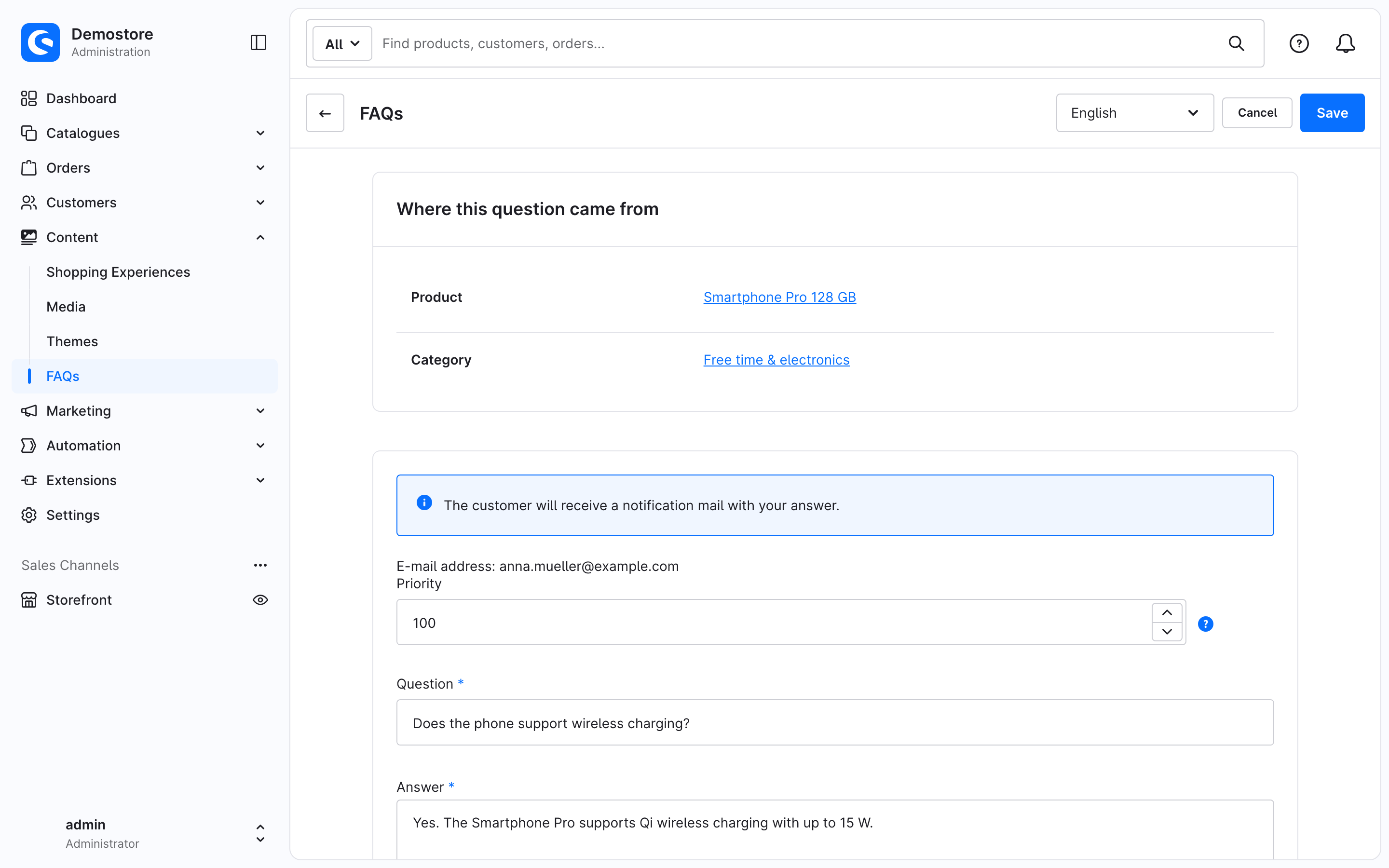The height and width of the screenshot is (868, 1389).
Task: Toggle the Storefront eye visibility icon
Action: click(260, 599)
